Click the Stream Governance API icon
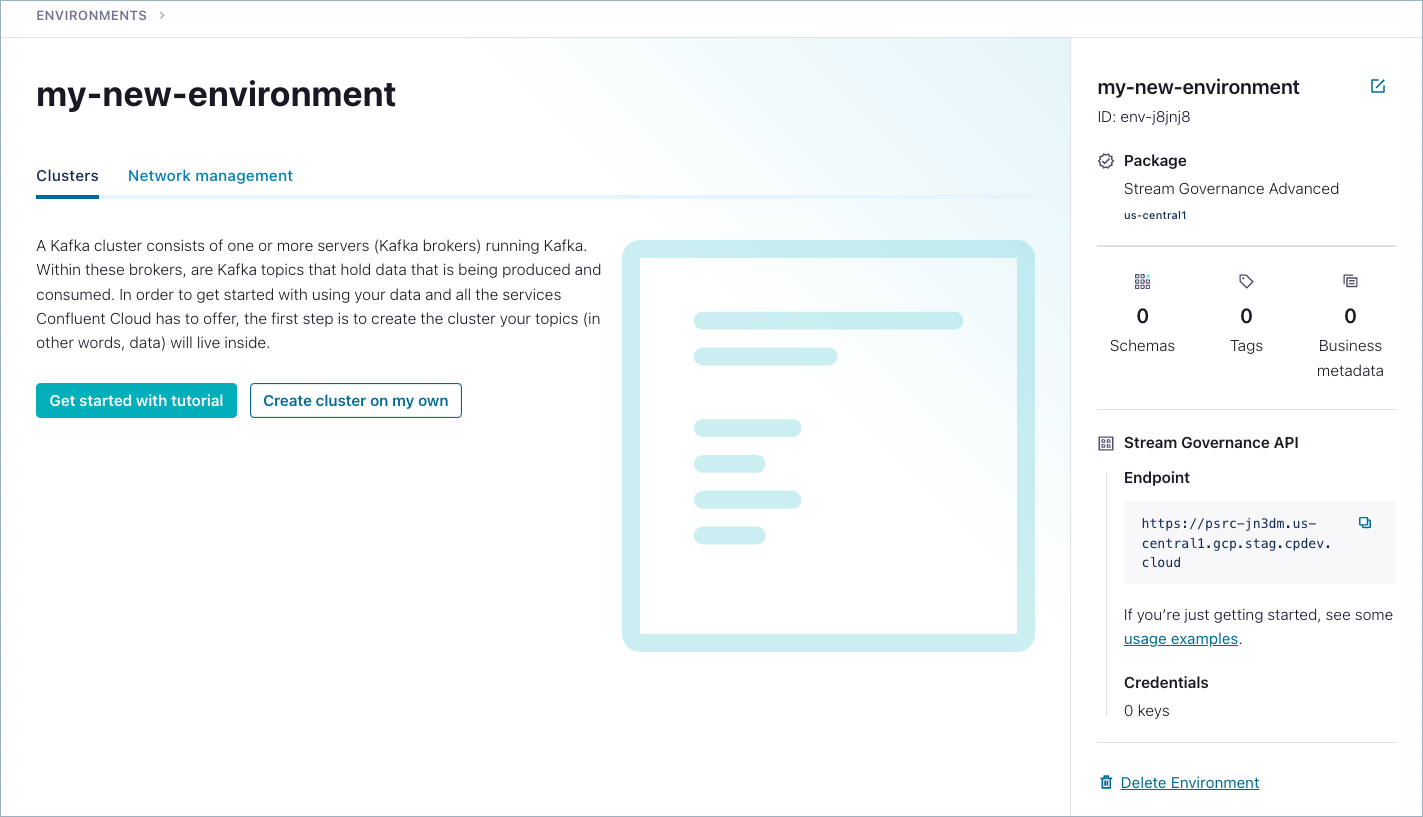This screenshot has height=817, width=1423. click(x=1104, y=442)
